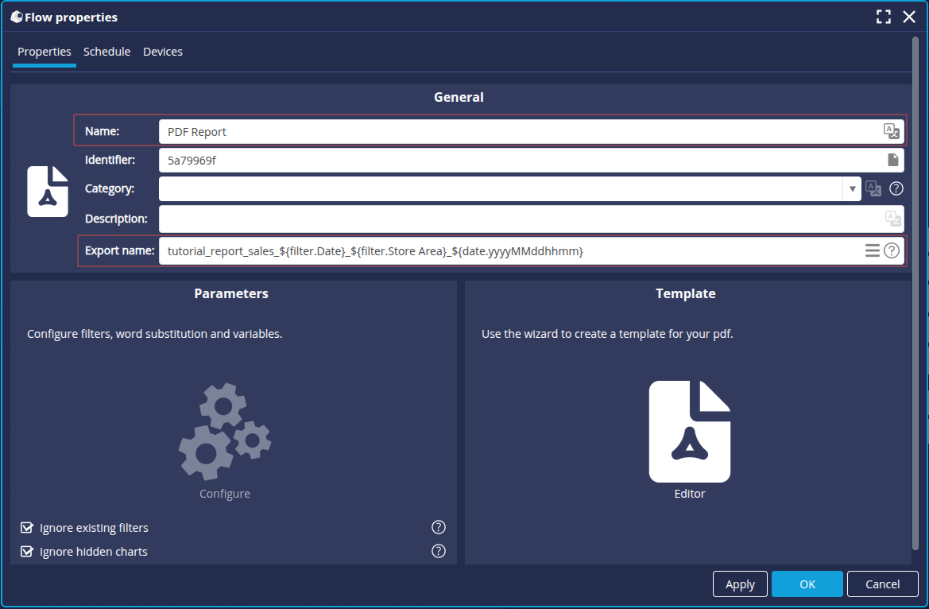
Task: Click the help icon next to Export name
Action: point(894,250)
